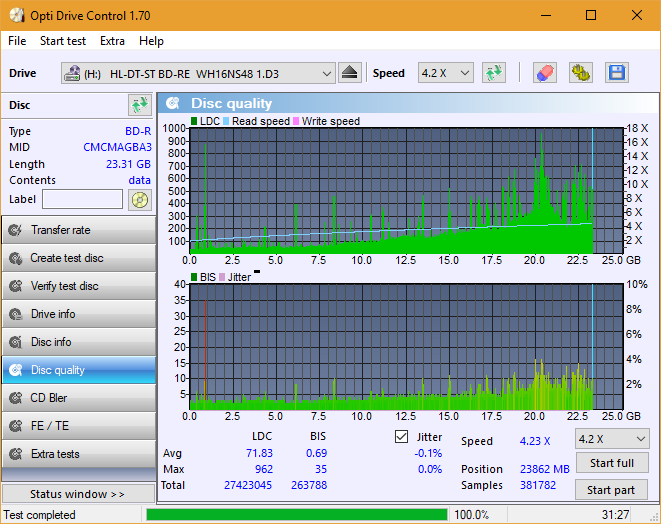Click the disc label write icon
The height and width of the screenshot is (524, 661).
[x=140, y=200]
